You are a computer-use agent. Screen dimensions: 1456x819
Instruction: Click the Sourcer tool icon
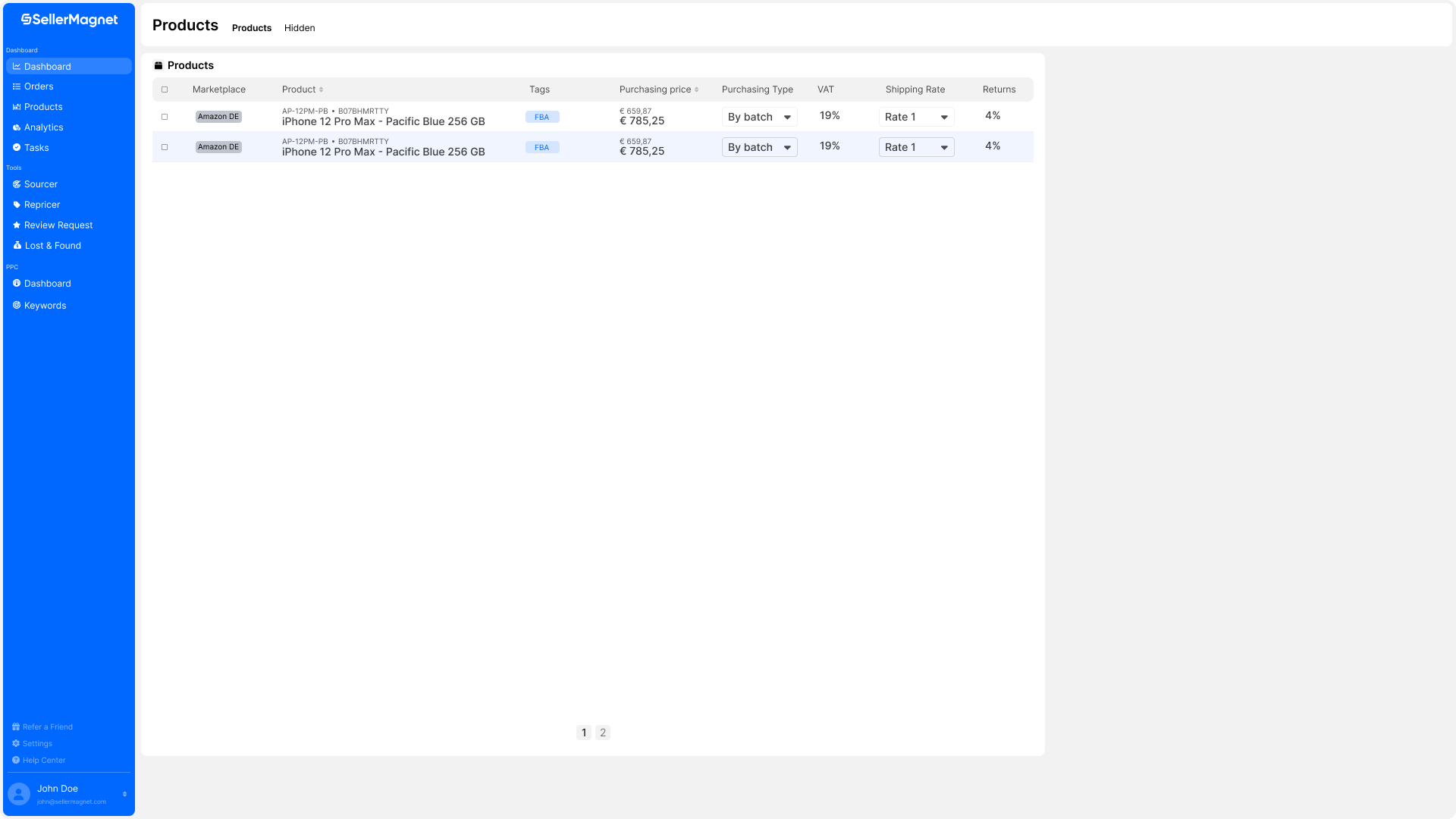[x=16, y=184]
